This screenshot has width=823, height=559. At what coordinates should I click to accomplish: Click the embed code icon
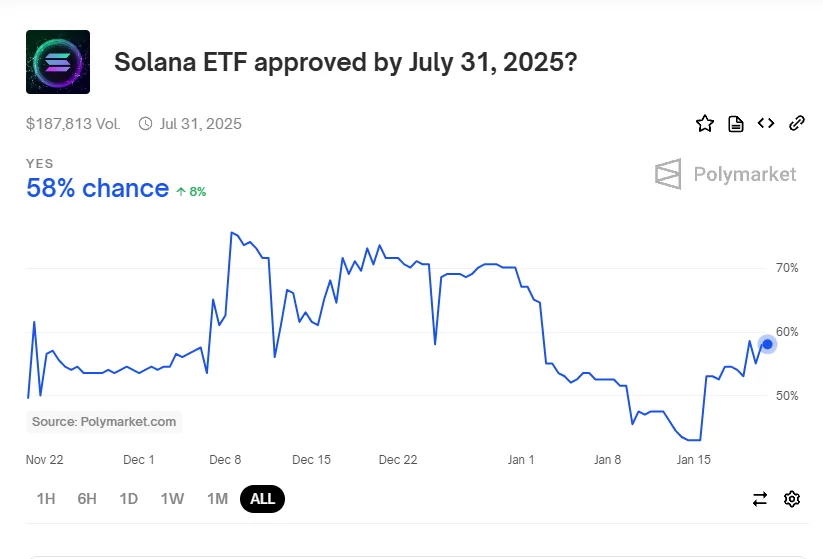point(766,124)
